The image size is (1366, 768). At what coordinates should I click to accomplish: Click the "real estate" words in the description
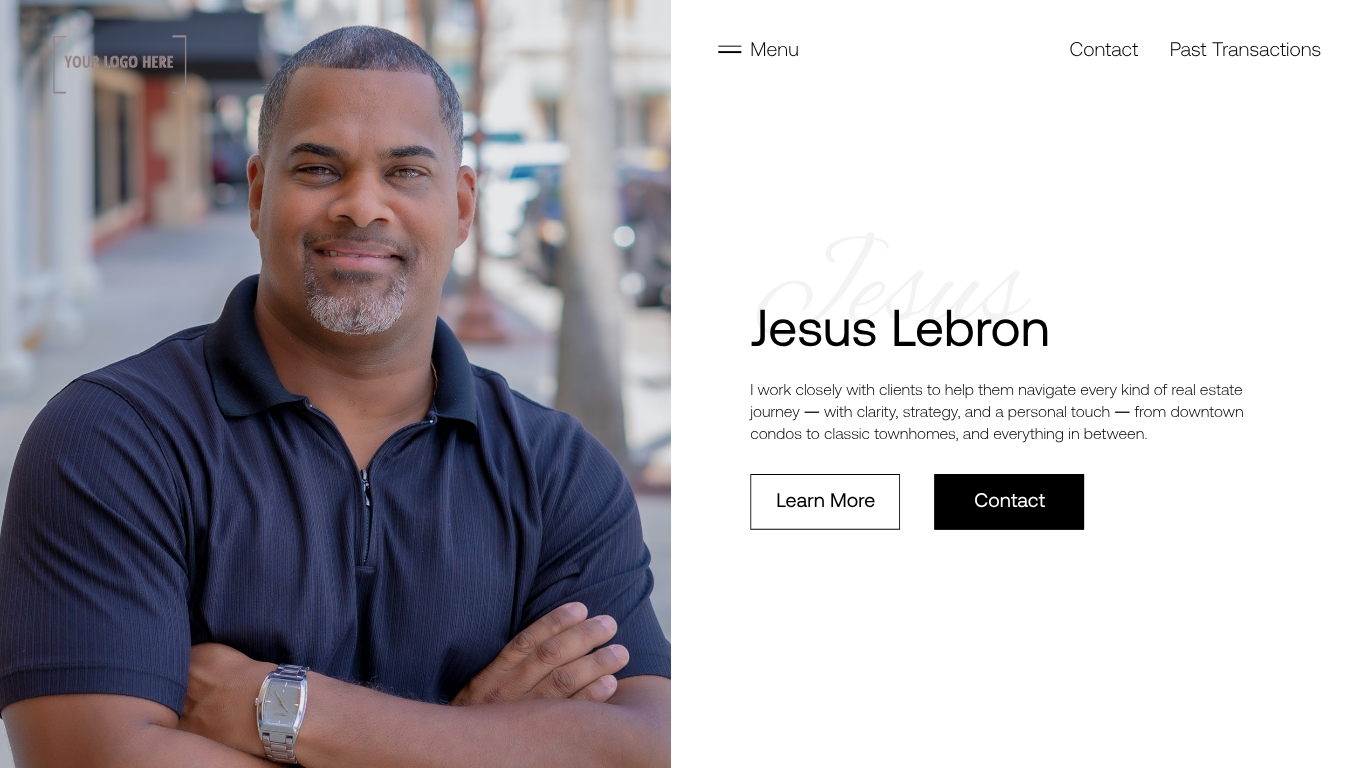click(x=1206, y=390)
